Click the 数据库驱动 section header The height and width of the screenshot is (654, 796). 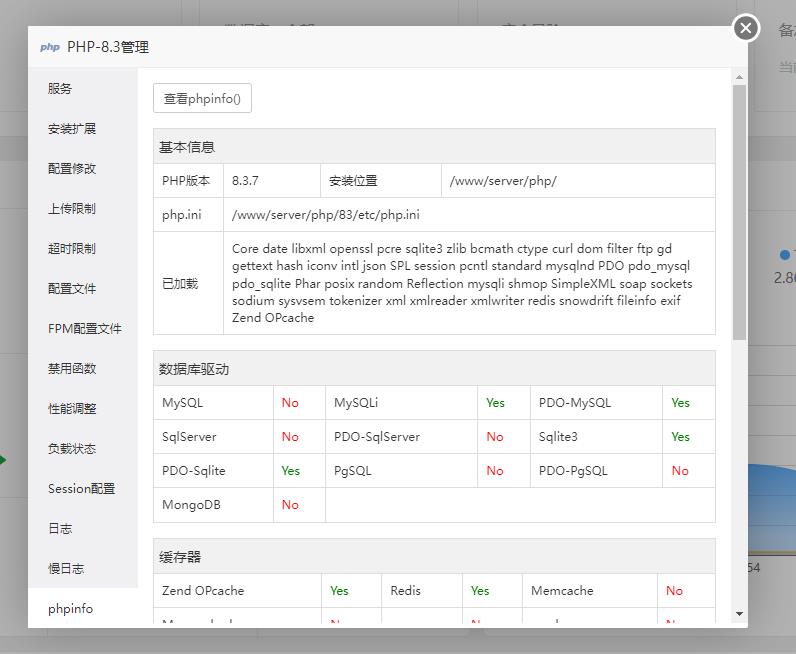point(434,369)
